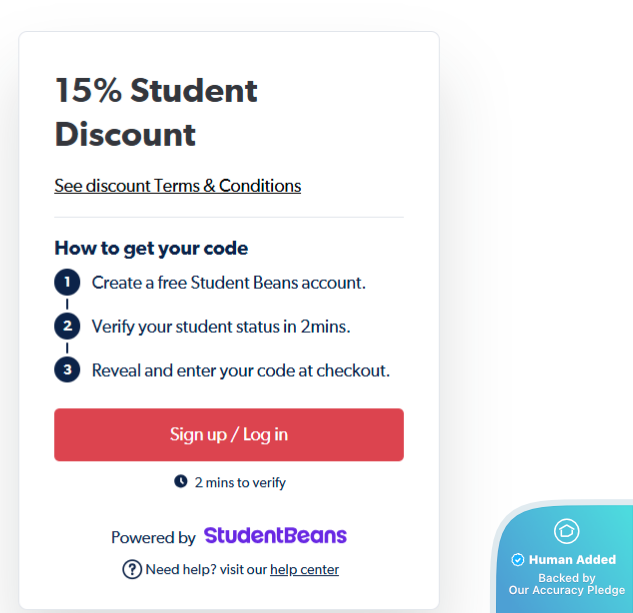Click the Powered by text
This screenshot has width=633, height=613.
pyautogui.click(x=153, y=537)
